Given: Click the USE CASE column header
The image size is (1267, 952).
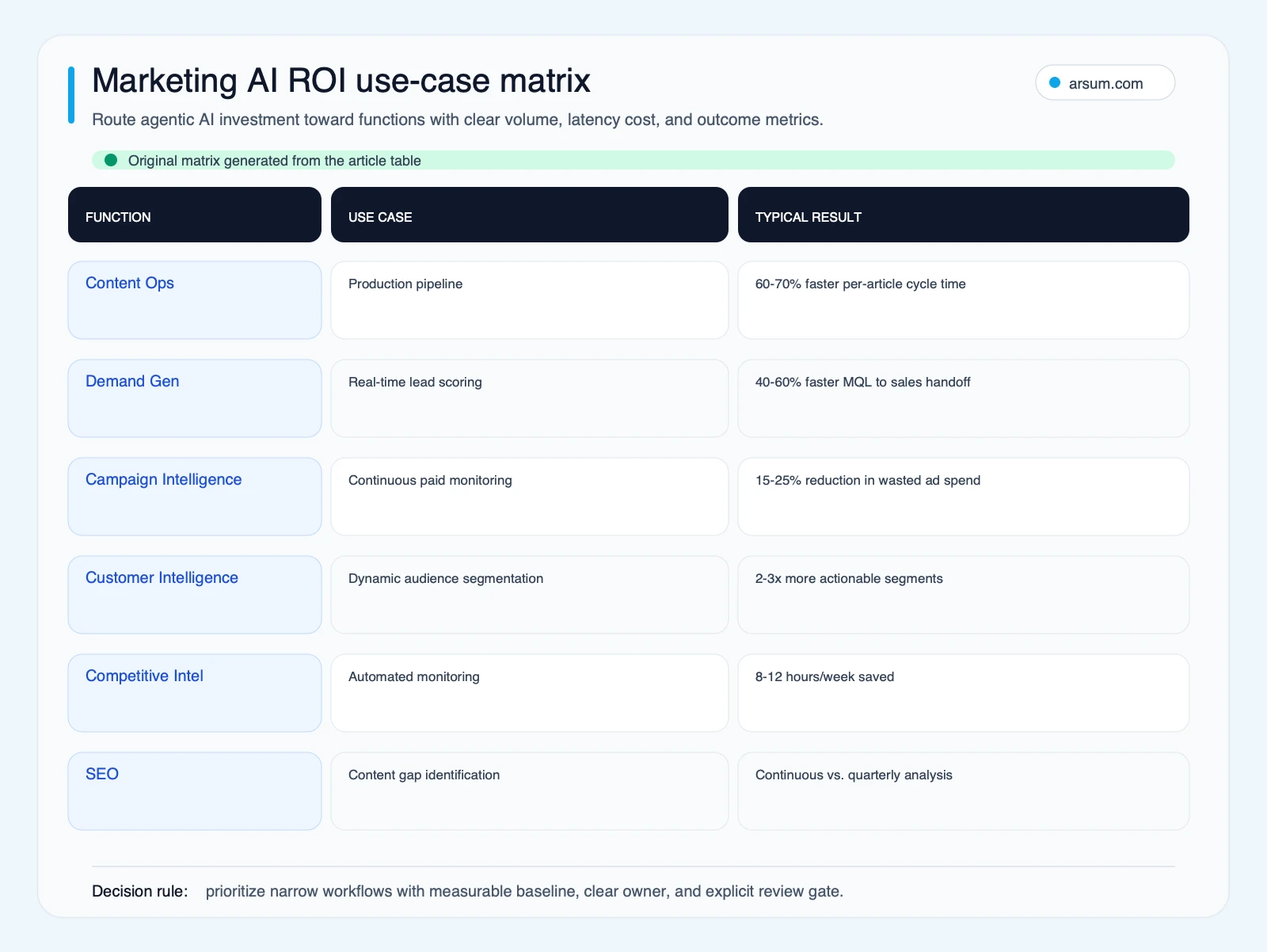Looking at the screenshot, I should pyautogui.click(x=530, y=215).
